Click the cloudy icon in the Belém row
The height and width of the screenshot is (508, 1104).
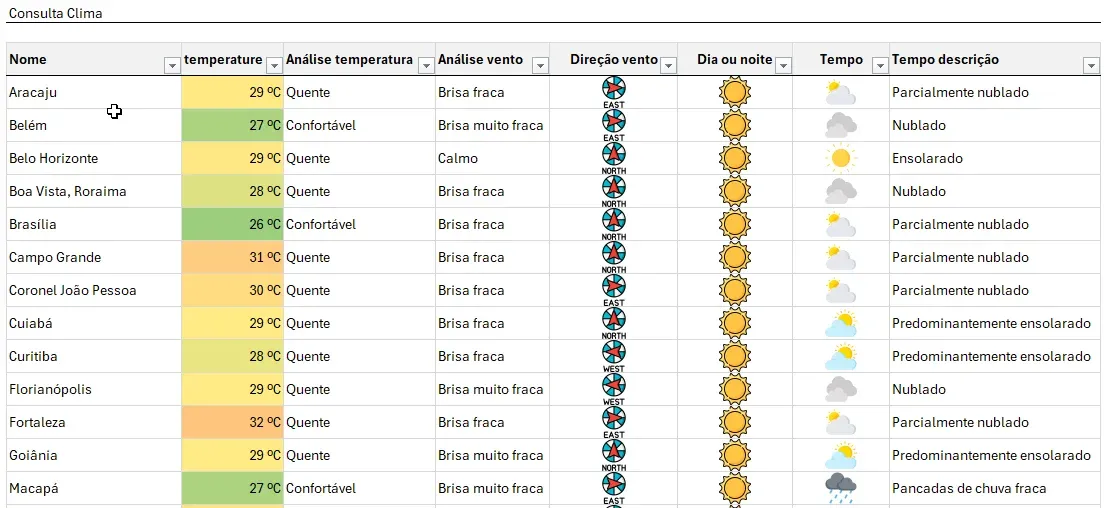[x=841, y=125]
